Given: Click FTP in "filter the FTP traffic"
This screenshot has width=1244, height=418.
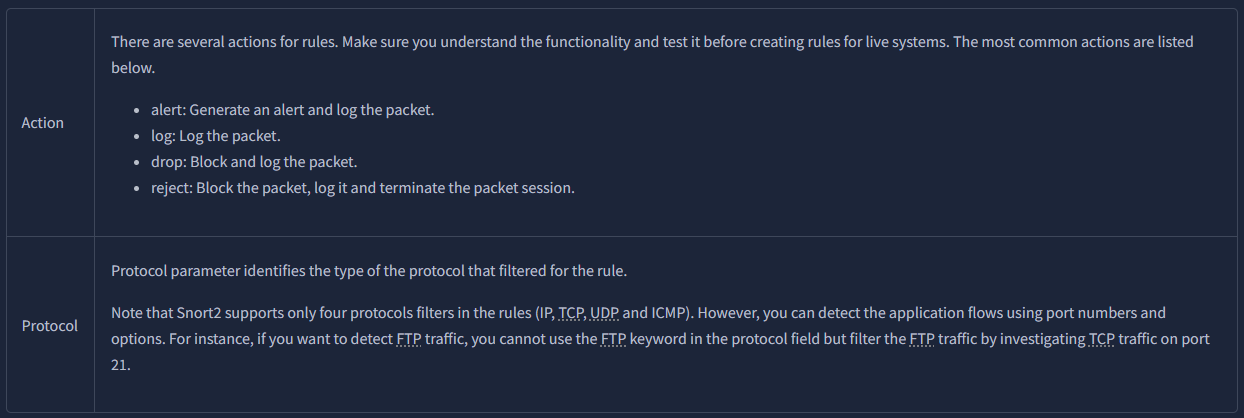Looking at the screenshot, I should click(x=922, y=339).
